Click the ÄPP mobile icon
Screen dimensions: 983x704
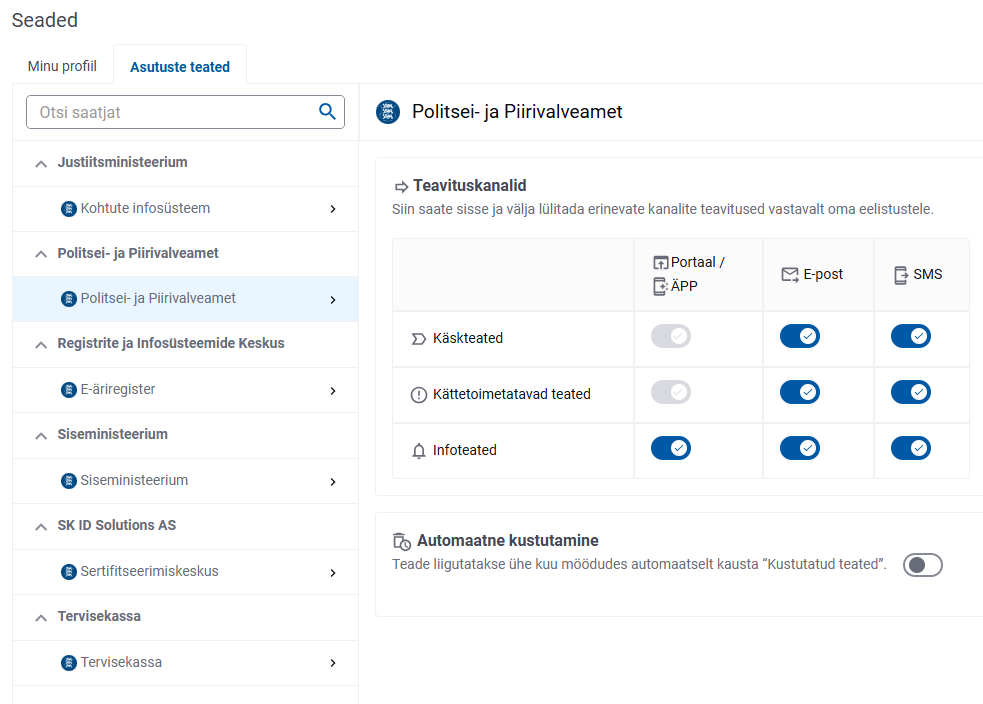(x=660, y=286)
